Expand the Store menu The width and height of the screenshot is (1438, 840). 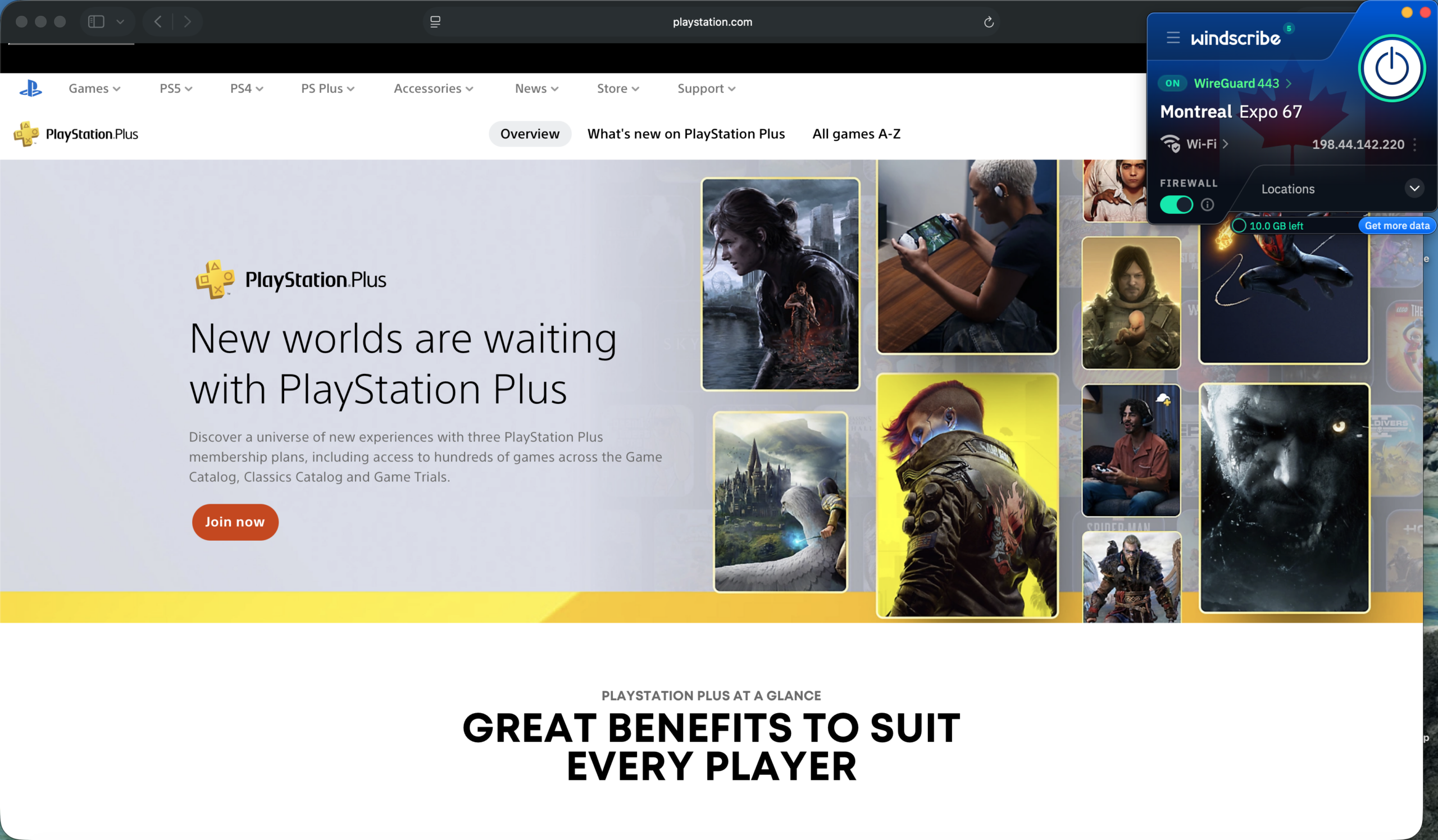point(618,88)
